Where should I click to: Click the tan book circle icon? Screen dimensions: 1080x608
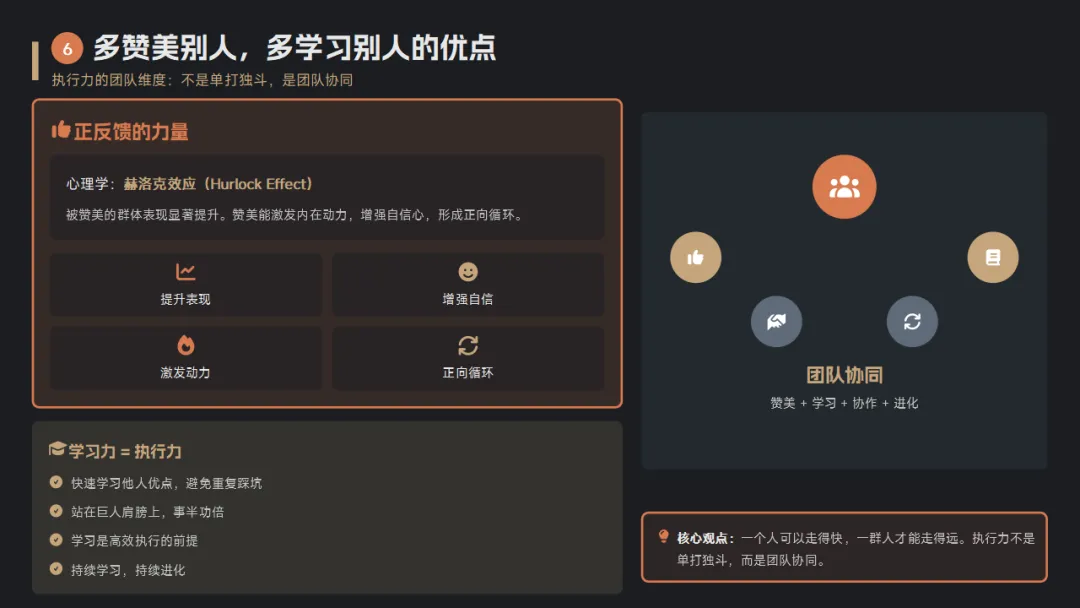pos(993,258)
